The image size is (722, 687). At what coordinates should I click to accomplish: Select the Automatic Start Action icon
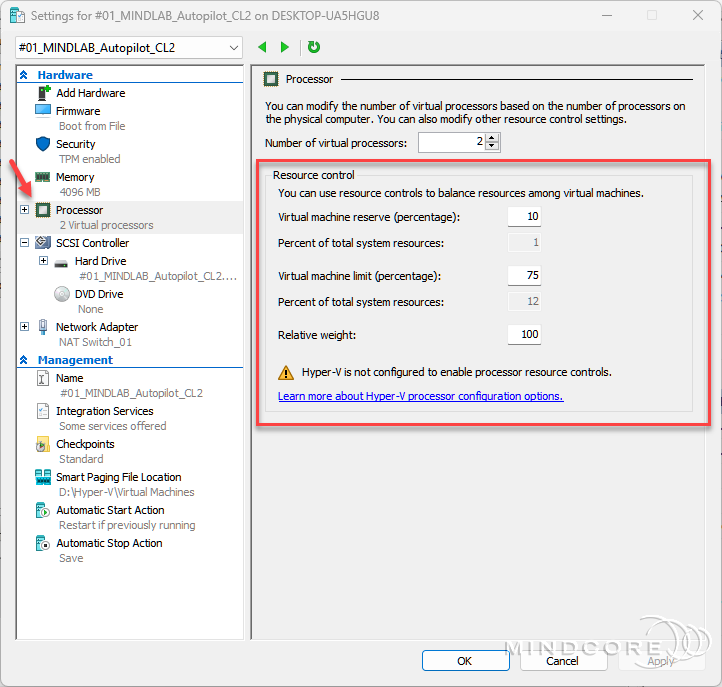coord(42,510)
